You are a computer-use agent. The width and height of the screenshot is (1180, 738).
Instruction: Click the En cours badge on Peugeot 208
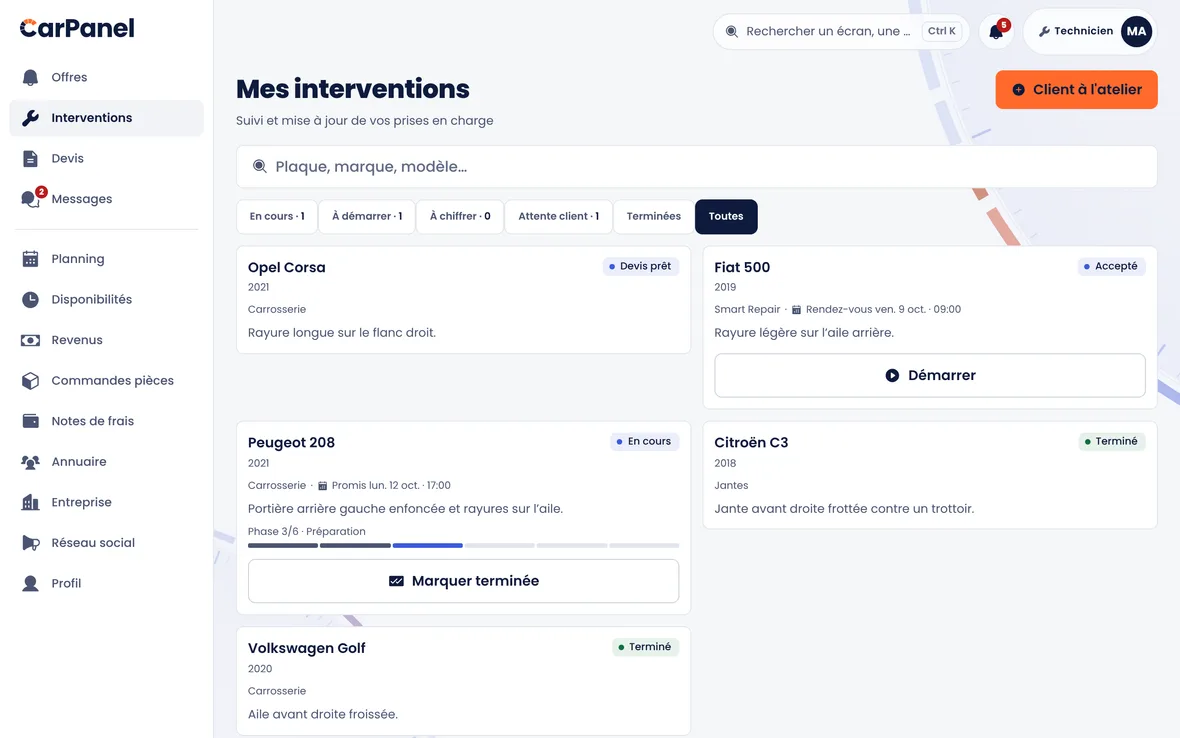tap(645, 442)
